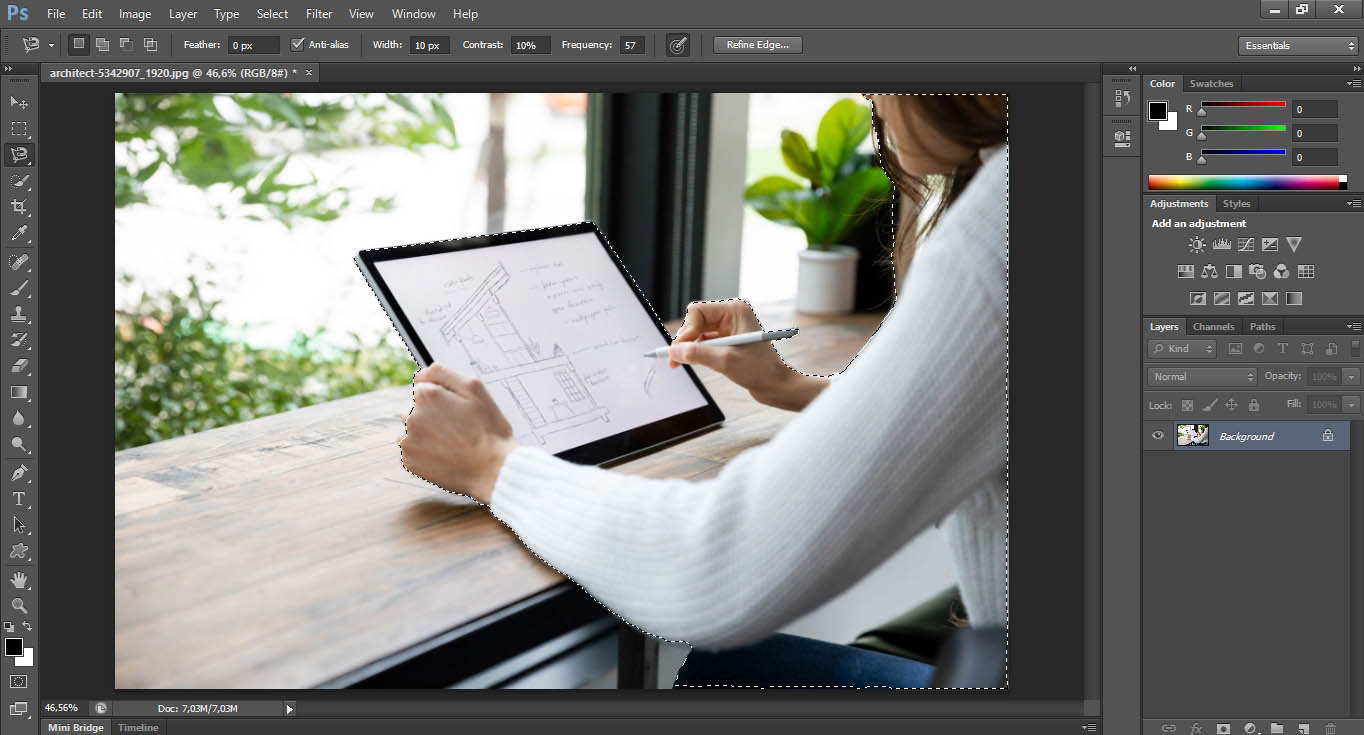Viewport: 1364px width, 735px height.
Task: Open the Refine Edge dialog
Action: [x=757, y=44]
